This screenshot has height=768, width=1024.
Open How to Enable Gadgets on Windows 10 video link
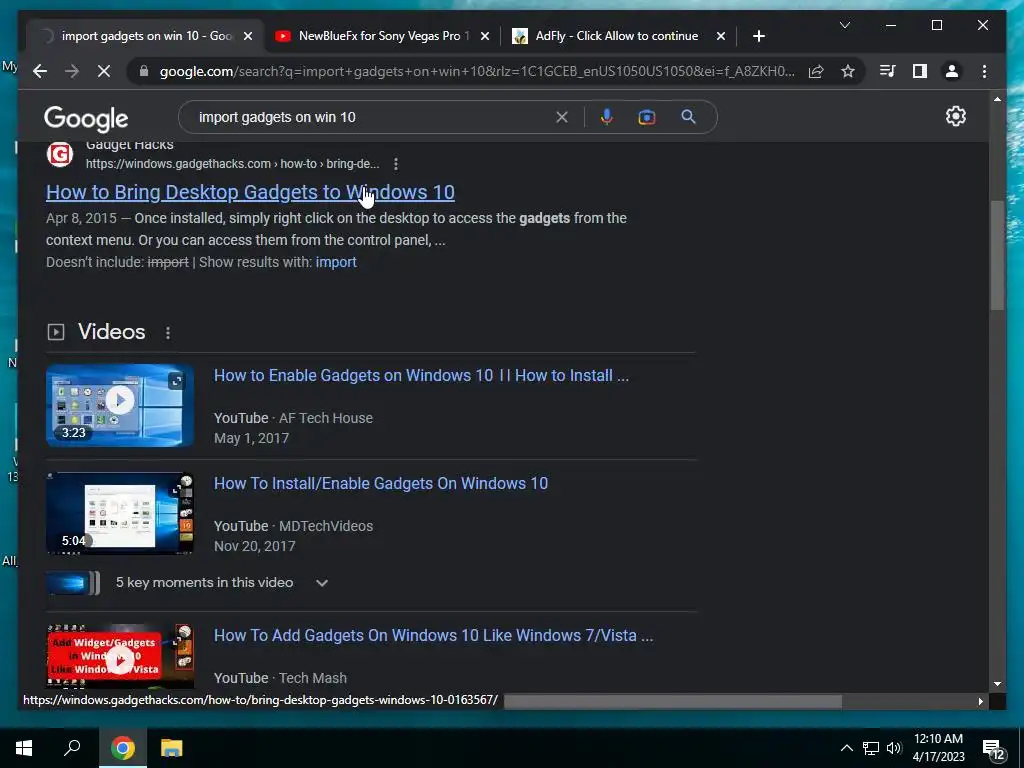click(421, 376)
